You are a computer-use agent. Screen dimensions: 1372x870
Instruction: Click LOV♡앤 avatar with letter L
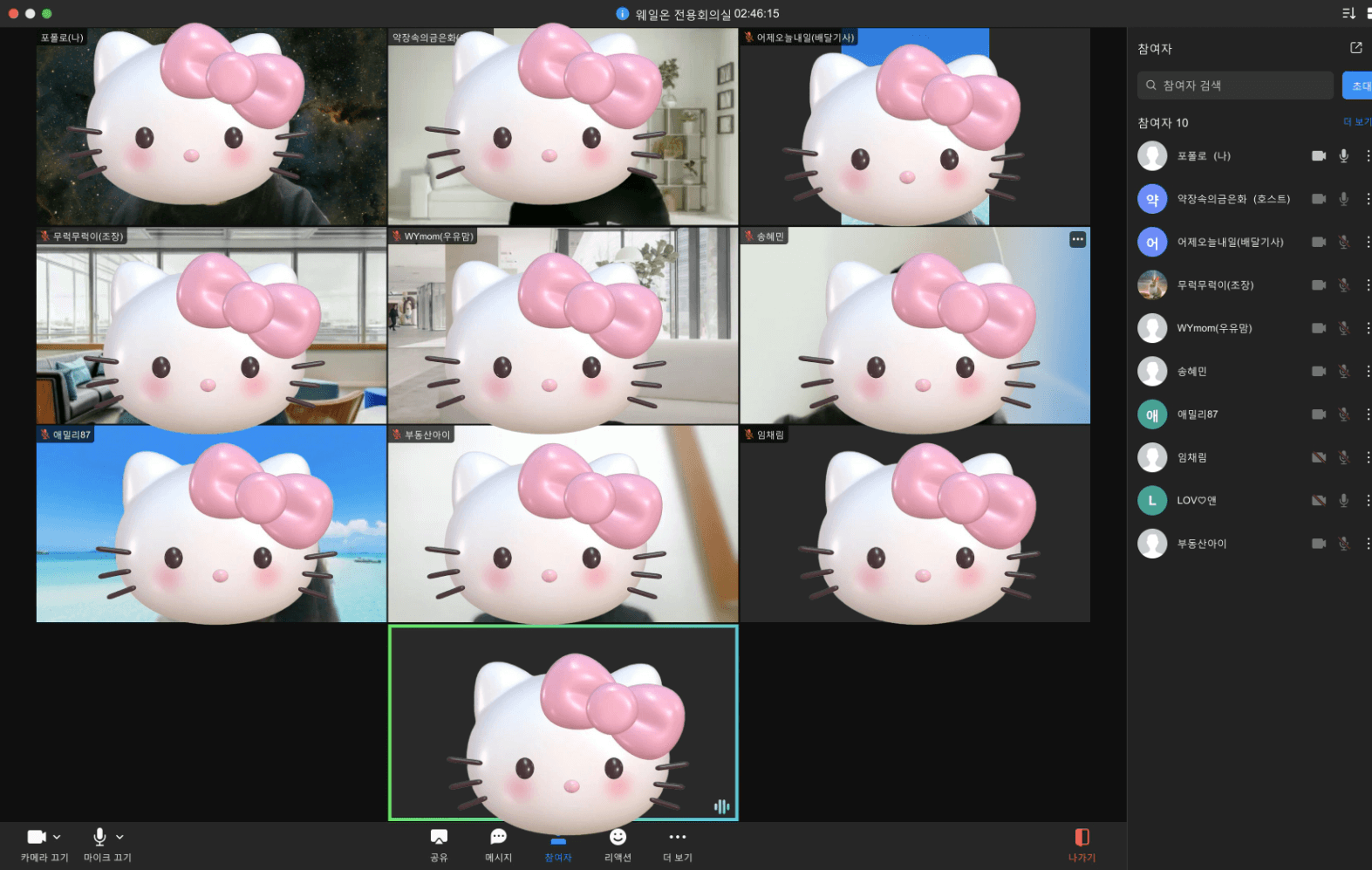[x=1152, y=500]
